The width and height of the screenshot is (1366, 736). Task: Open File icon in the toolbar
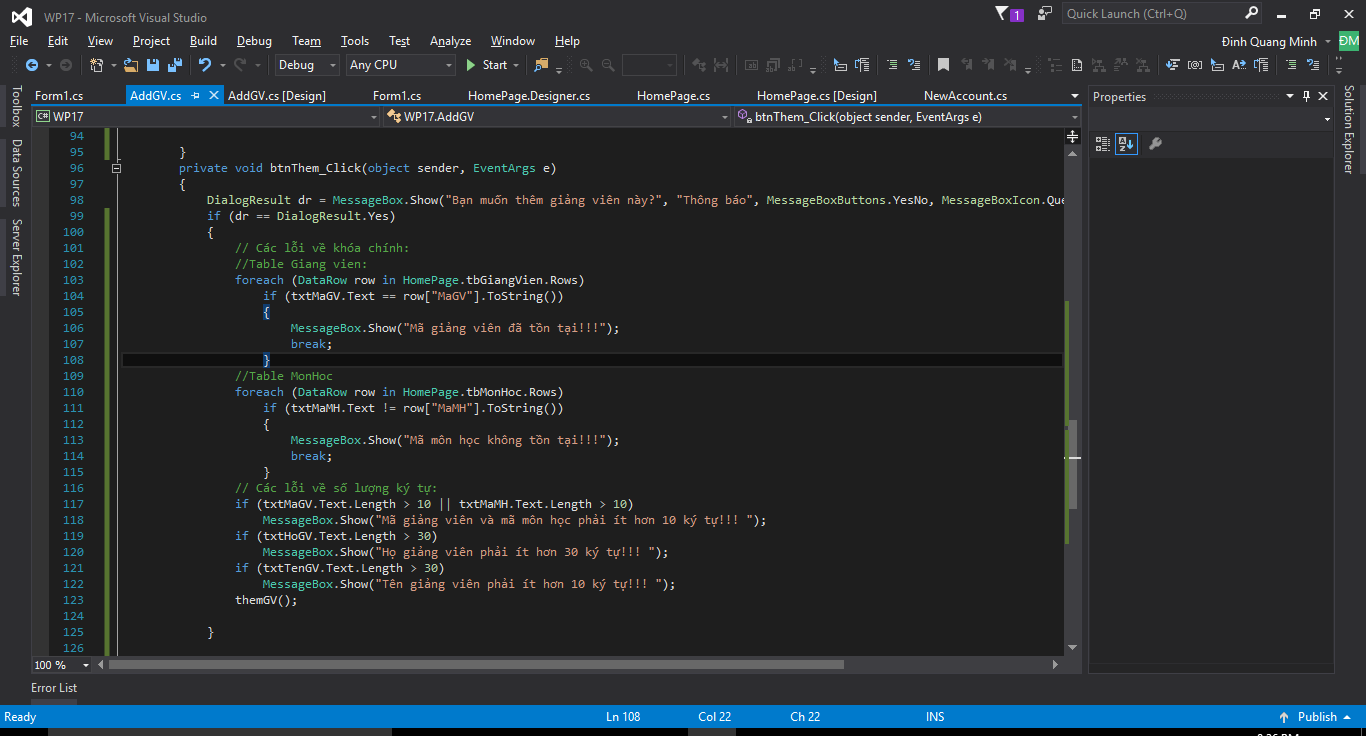(x=131, y=65)
